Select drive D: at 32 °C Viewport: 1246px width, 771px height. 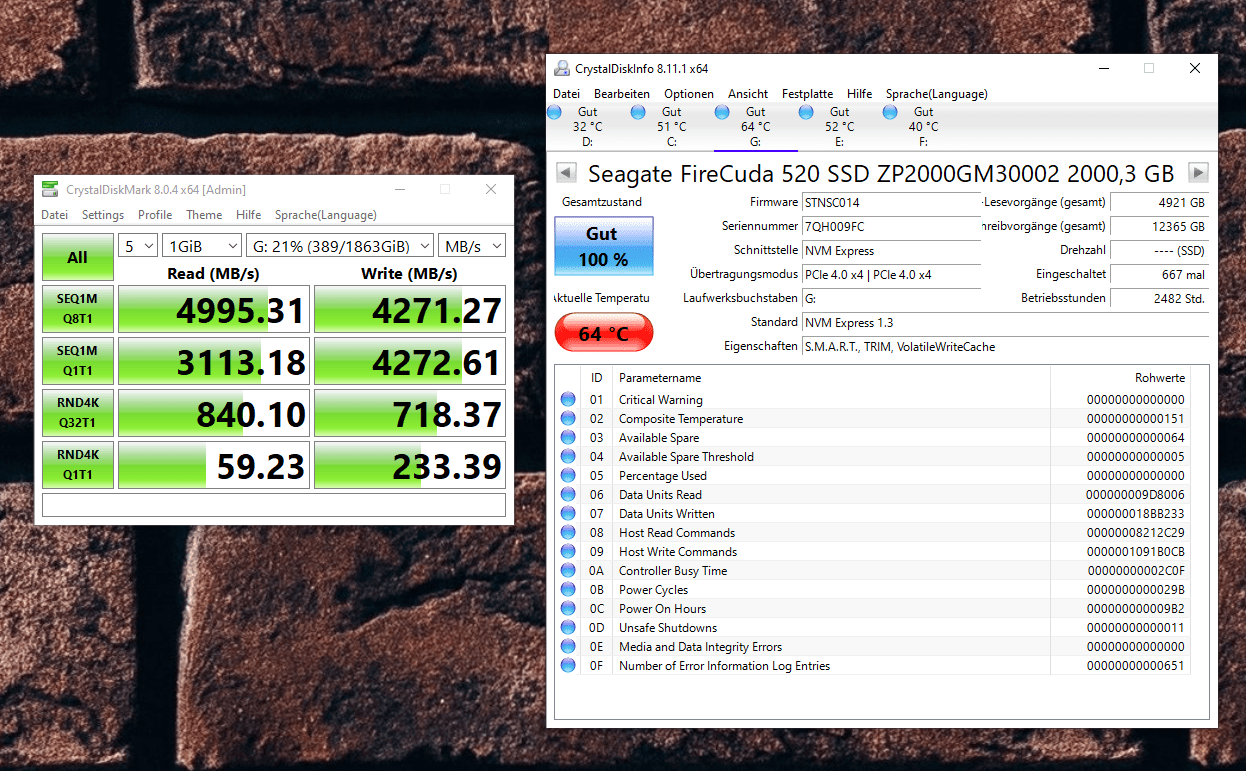587,127
